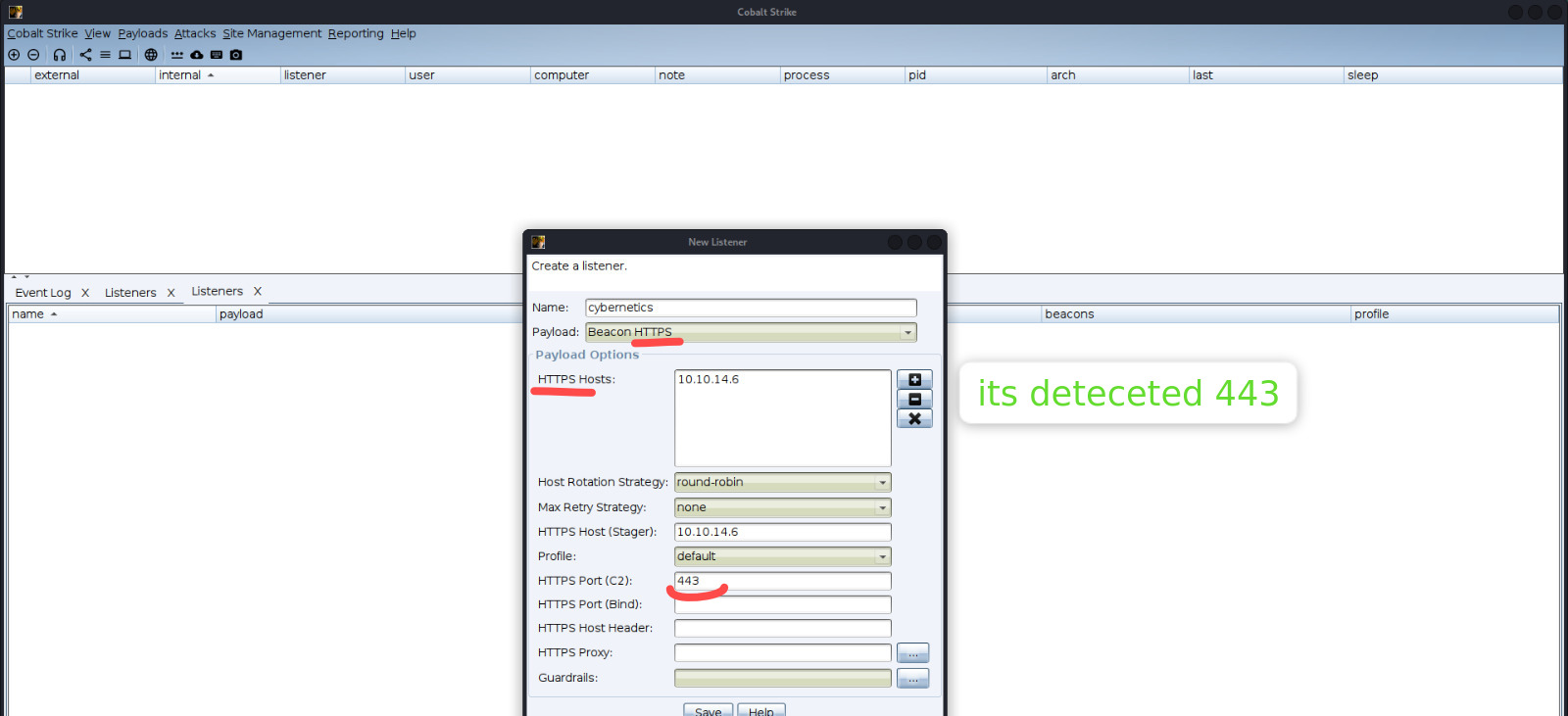
Task: Click the HTTPS Port (C2) field
Action: (783, 581)
